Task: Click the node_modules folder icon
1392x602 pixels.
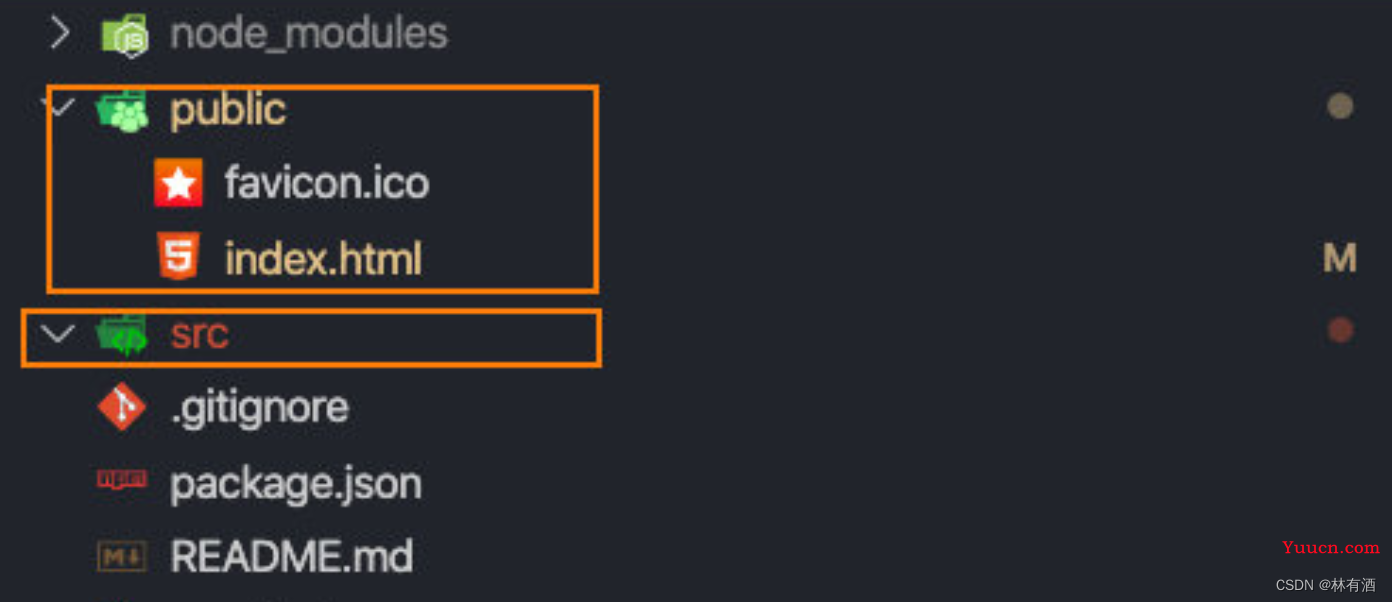Action: point(125,36)
